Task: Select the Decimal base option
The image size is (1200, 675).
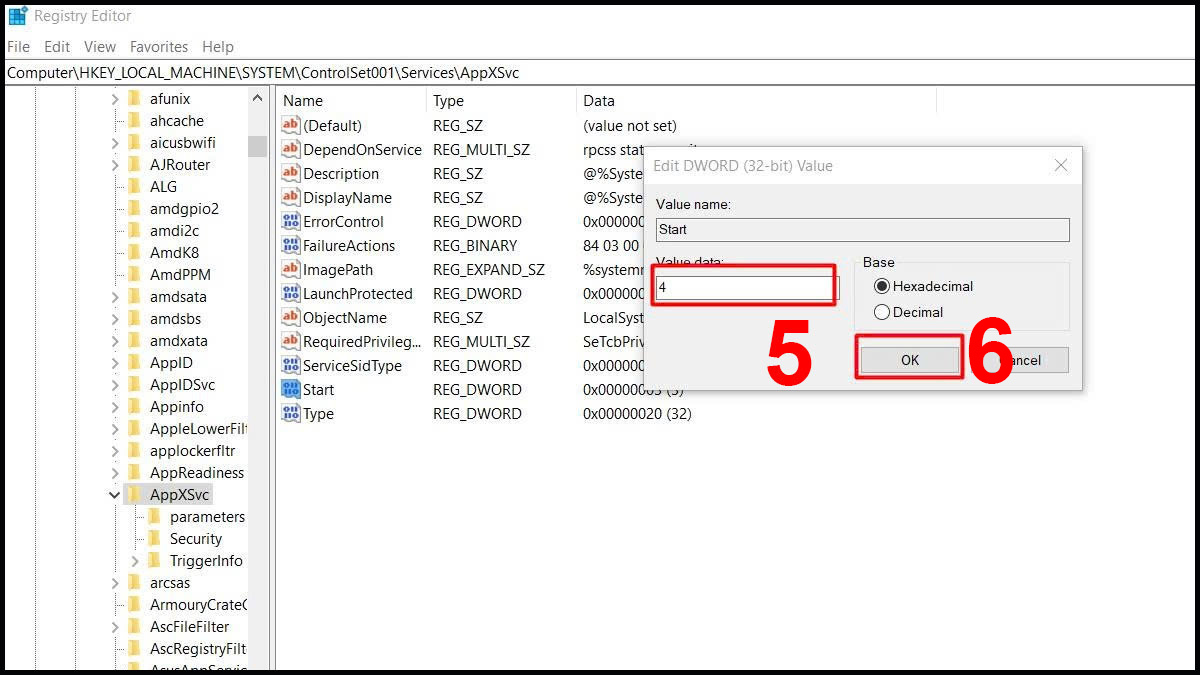Action: tap(882, 312)
